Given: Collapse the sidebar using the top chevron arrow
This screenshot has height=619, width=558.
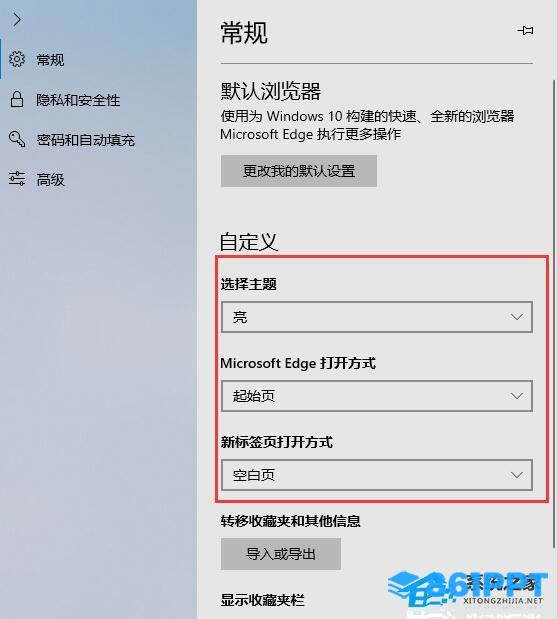Looking at the screenshot, I should pos(17,19).
